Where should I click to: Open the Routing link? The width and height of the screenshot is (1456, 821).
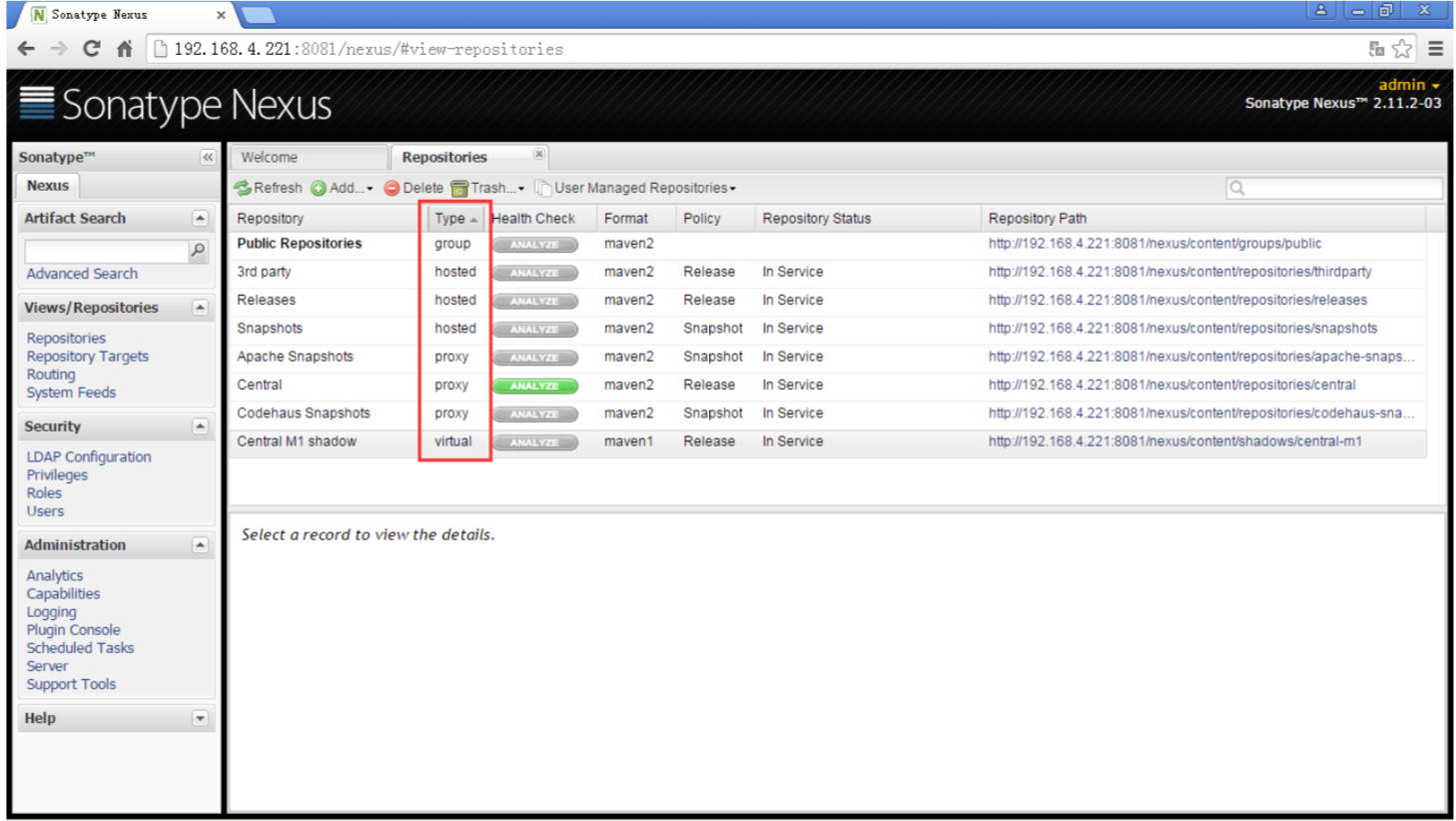51,375
